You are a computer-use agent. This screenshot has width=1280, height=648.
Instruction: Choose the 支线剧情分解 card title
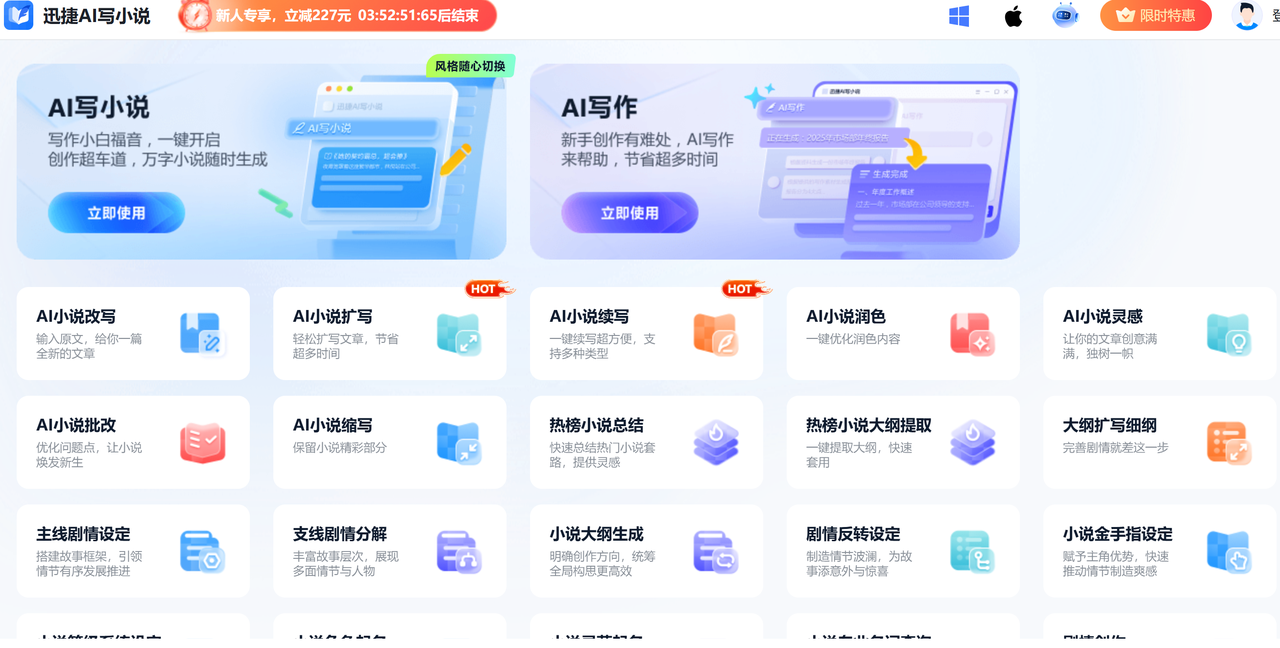coord(340,534)
